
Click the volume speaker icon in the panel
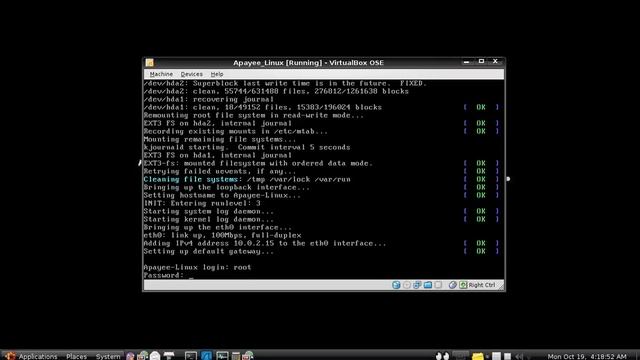tap(519, 356)
